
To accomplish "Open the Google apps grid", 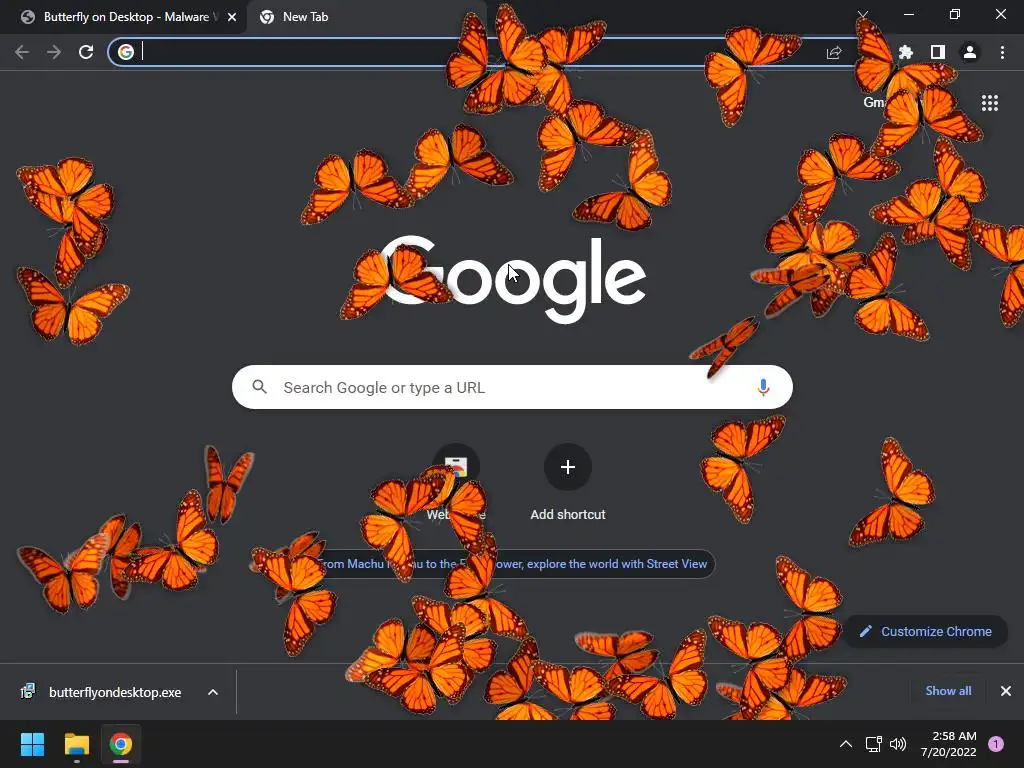I will click(990, 103).
